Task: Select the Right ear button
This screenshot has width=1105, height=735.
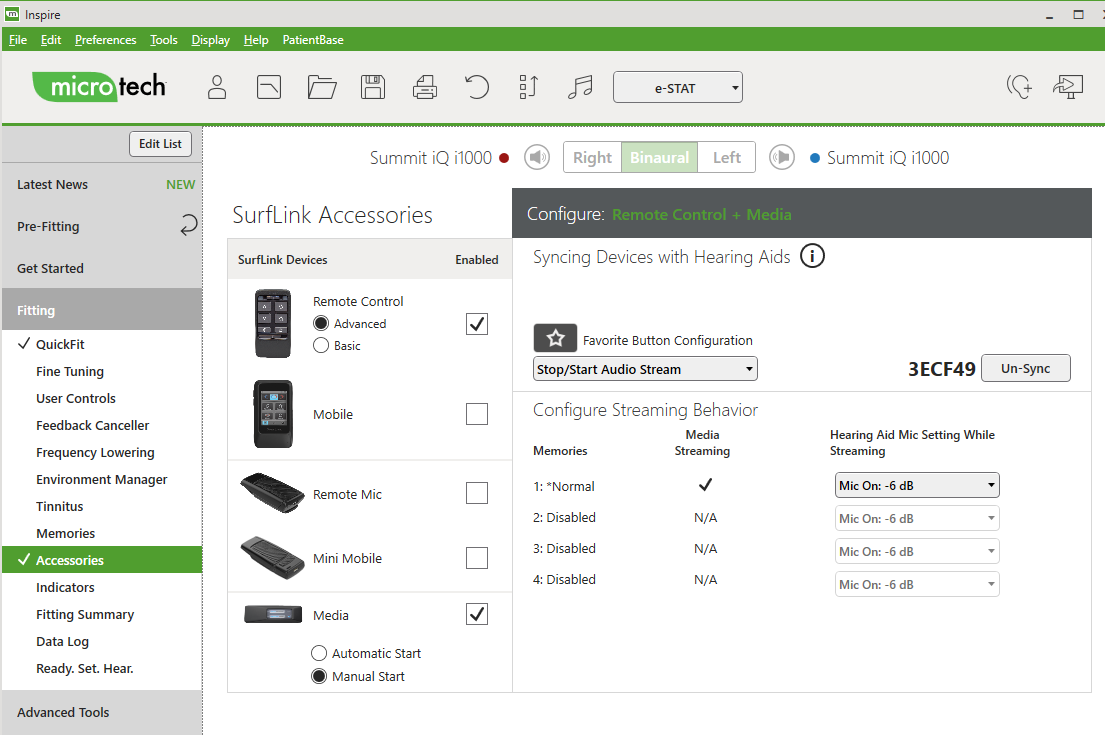Action: point(592,157)
